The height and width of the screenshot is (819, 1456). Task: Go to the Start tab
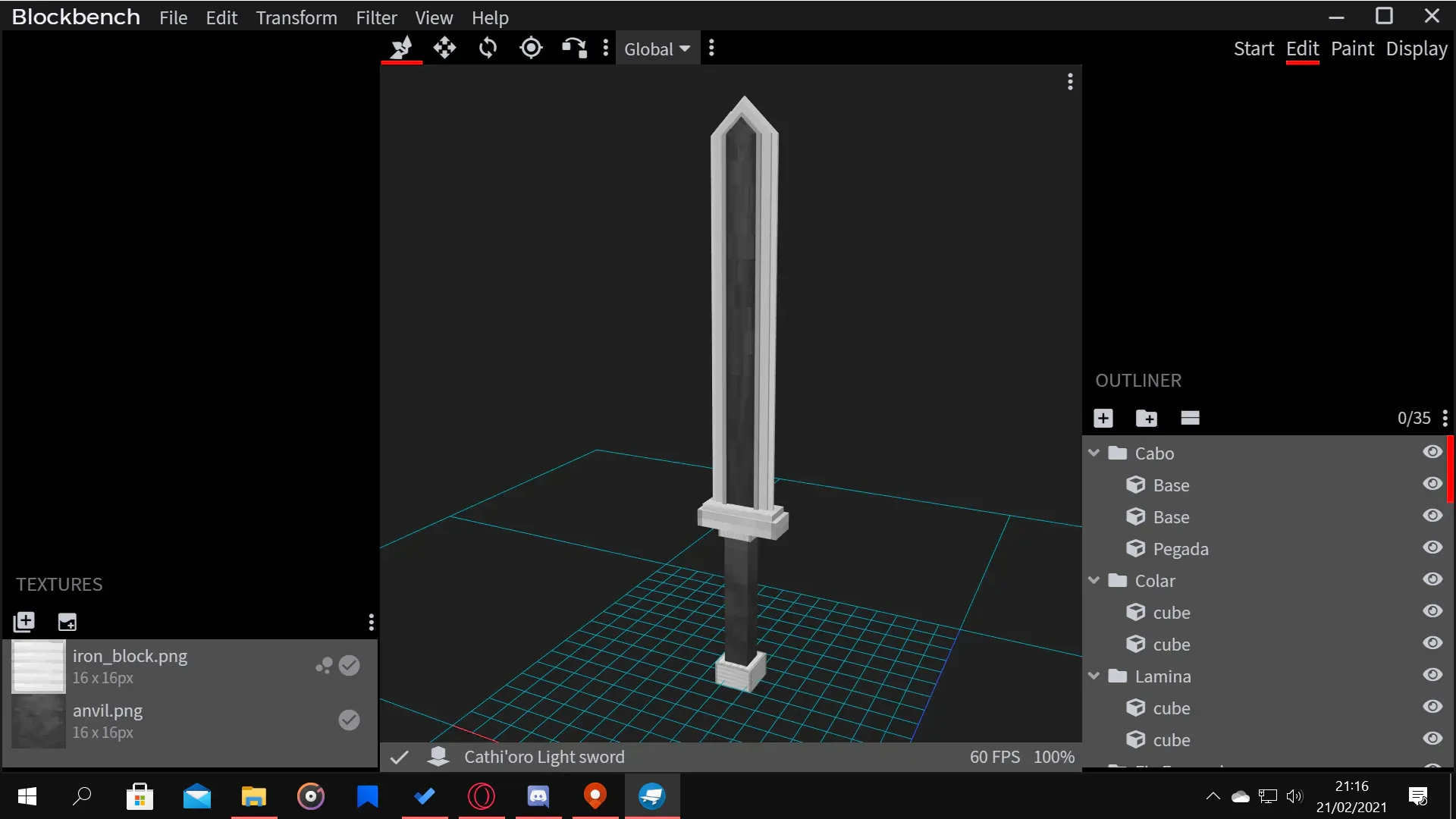[x=1254, y=49]
